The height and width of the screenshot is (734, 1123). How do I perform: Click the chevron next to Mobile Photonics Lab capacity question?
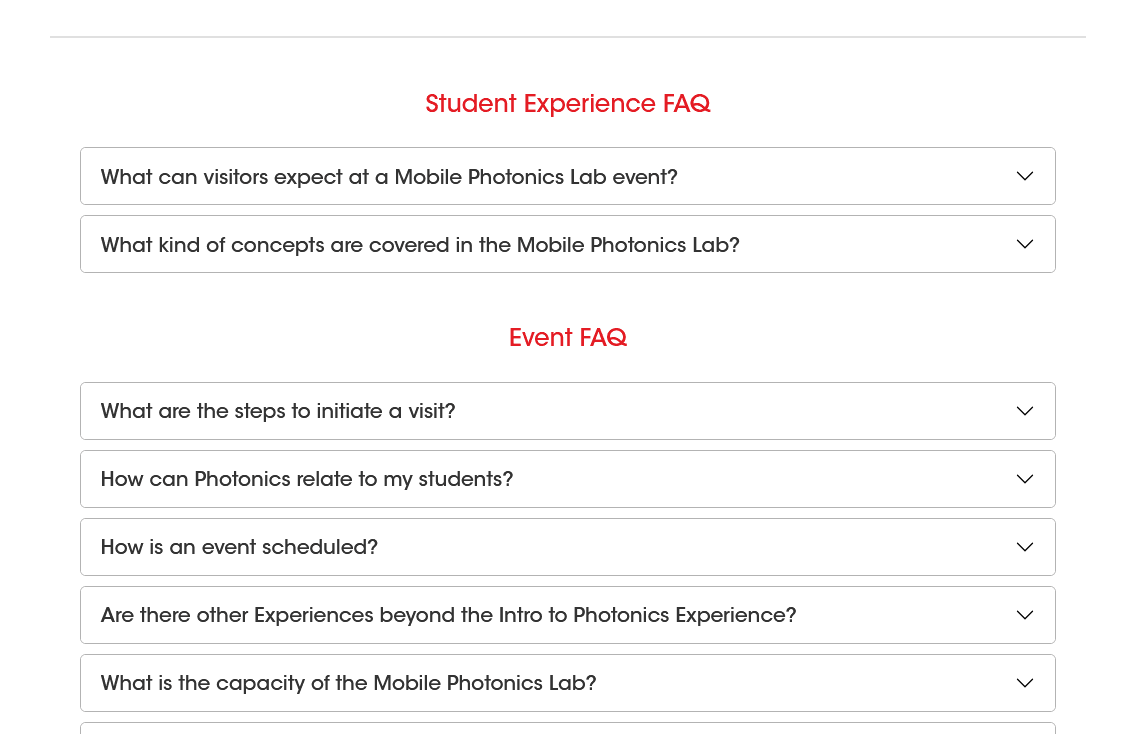1025,683
